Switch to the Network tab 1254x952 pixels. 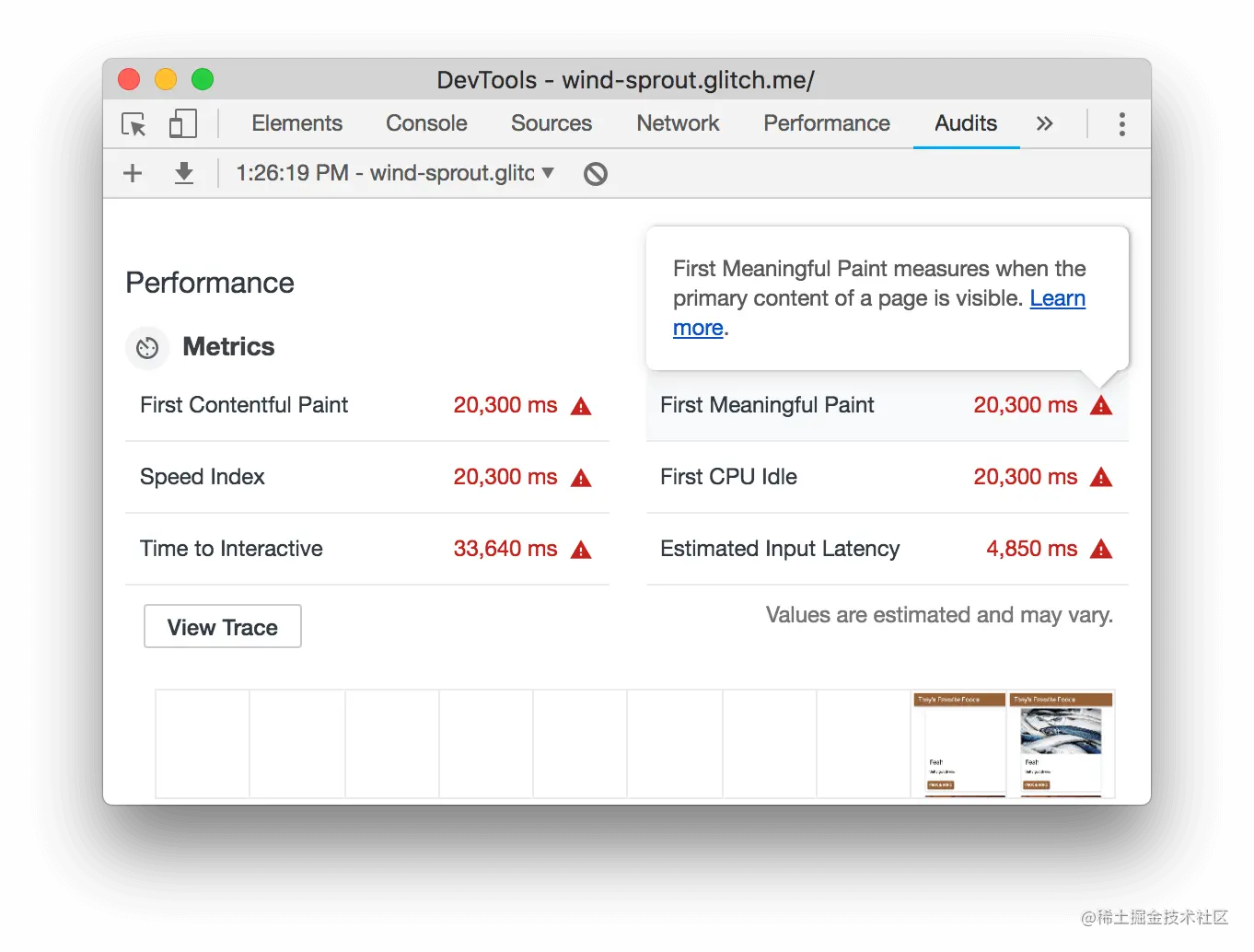click(678, 123)
